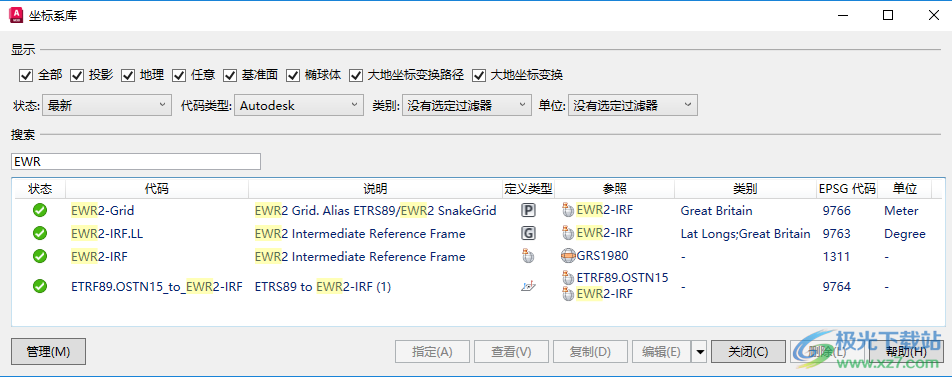This screenshot has height=379, width=952.
Task: Click the green status check for EWR2-IRF.LL
Action: tap(40, 234)
